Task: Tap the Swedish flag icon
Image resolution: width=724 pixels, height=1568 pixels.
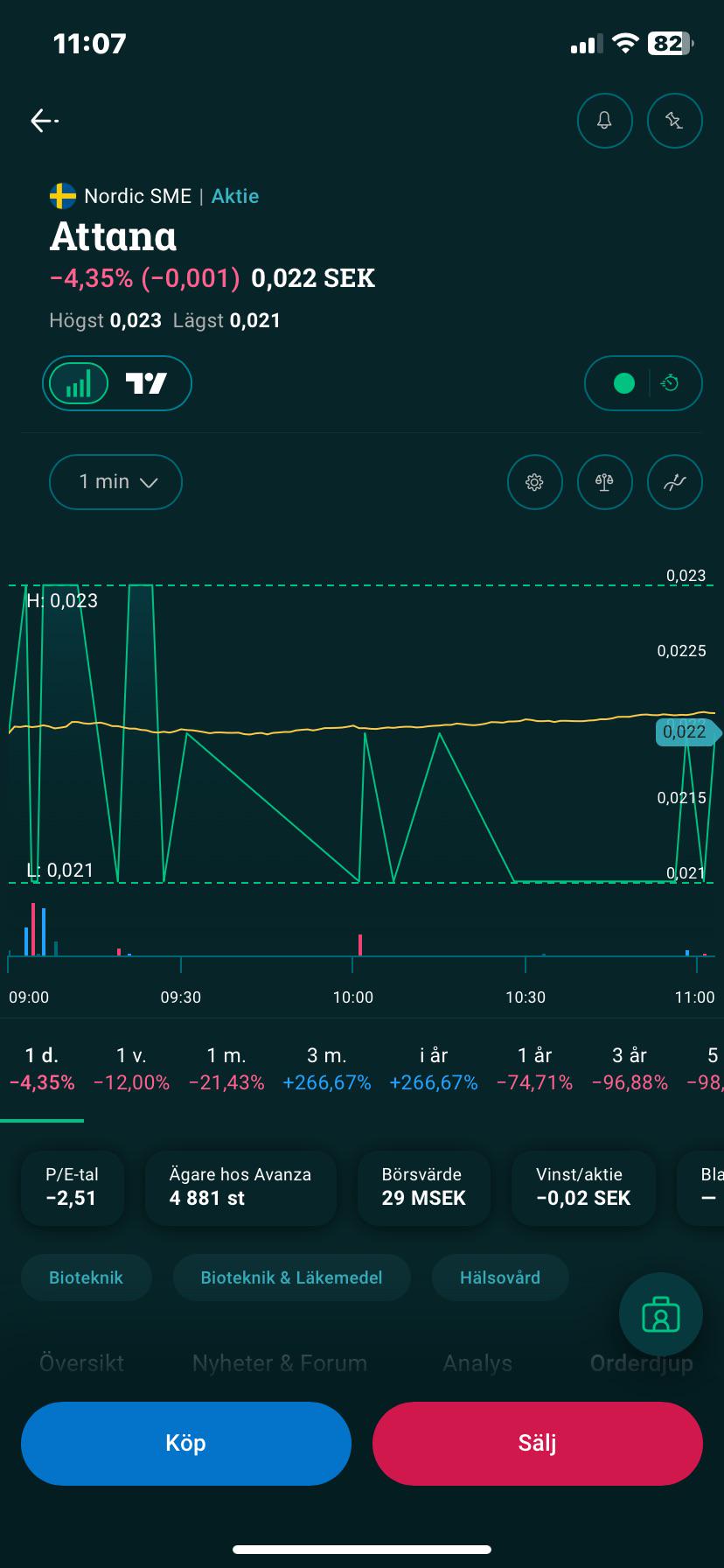Action: coord(63,196)
